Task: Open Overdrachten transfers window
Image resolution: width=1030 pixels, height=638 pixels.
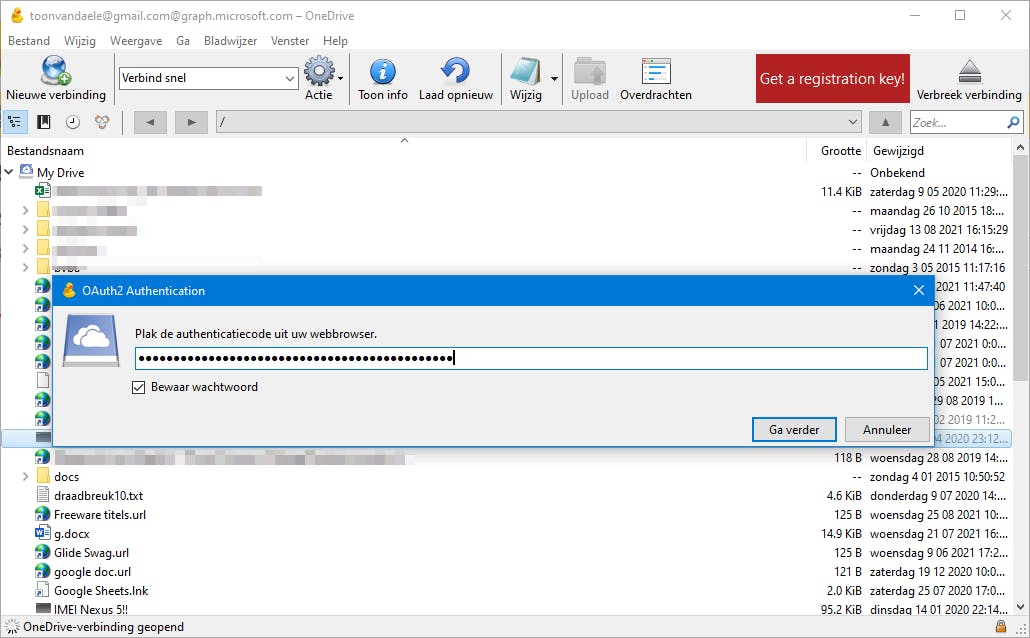Action: (x=656, y=79)
